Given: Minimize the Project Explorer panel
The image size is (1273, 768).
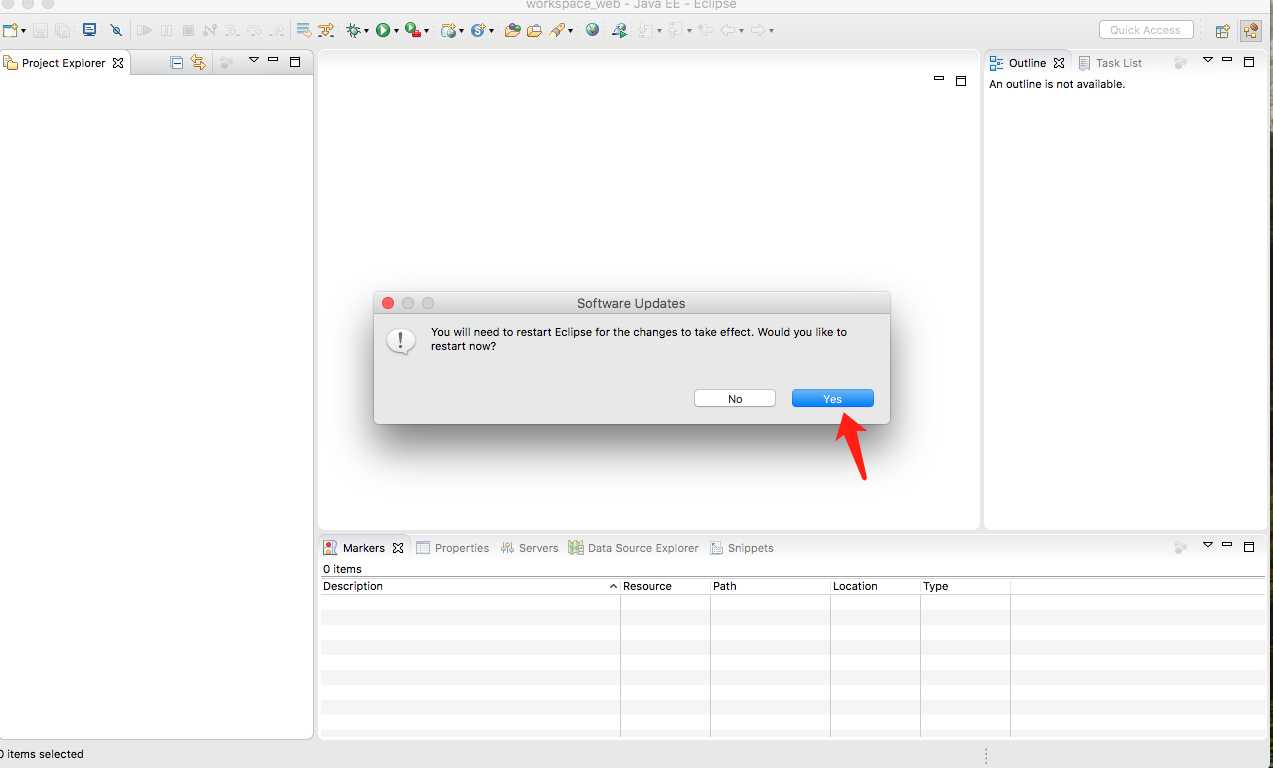Looking at the screenshot, I should click(273, 60).
